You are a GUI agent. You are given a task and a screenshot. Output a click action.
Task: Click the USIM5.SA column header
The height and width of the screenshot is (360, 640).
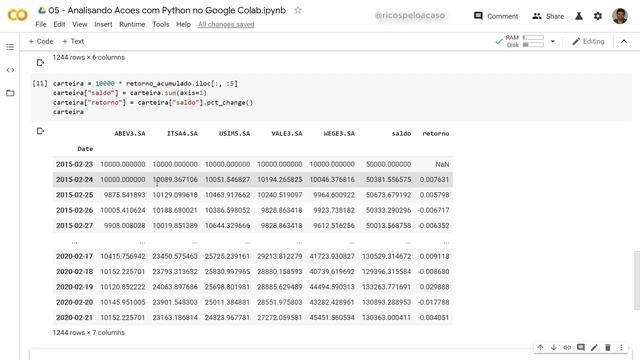(x=234, y=133)
